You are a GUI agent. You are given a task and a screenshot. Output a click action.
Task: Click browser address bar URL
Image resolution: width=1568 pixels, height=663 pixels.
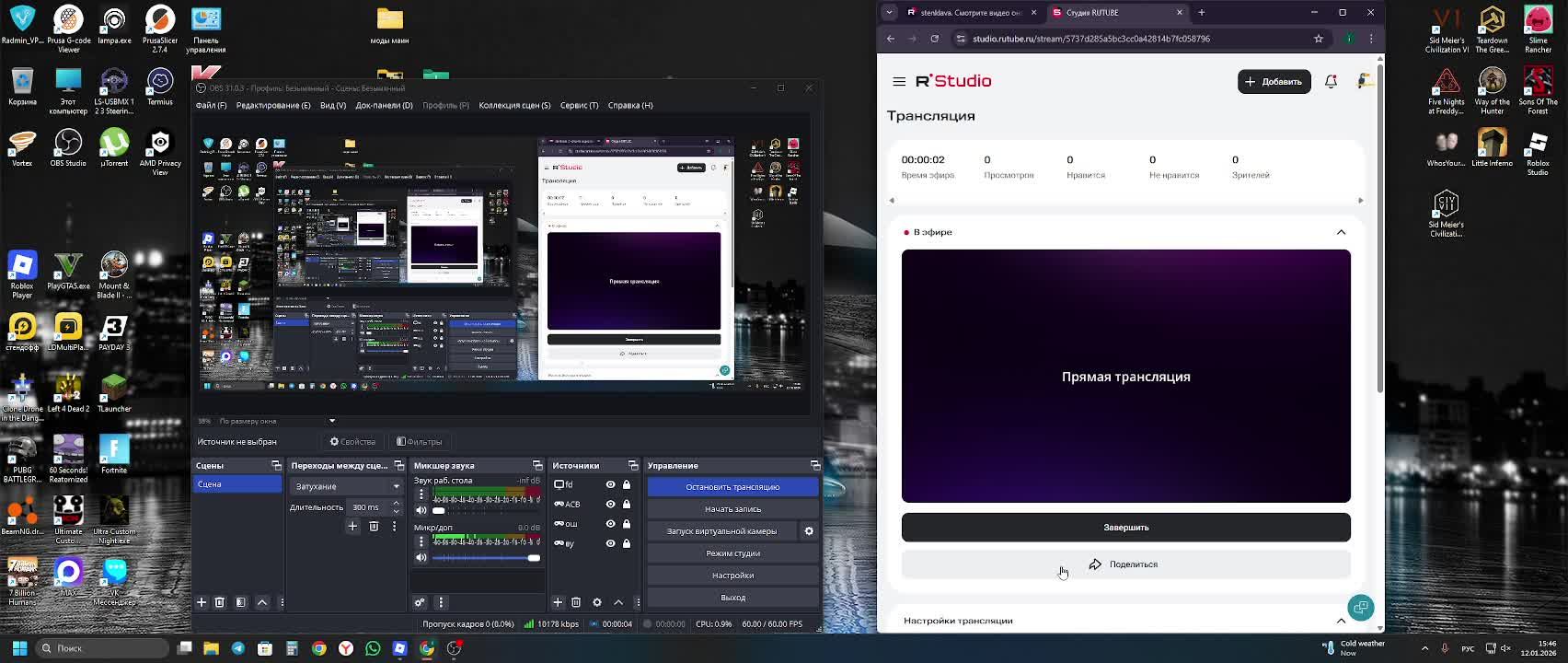click(1091, 39)
